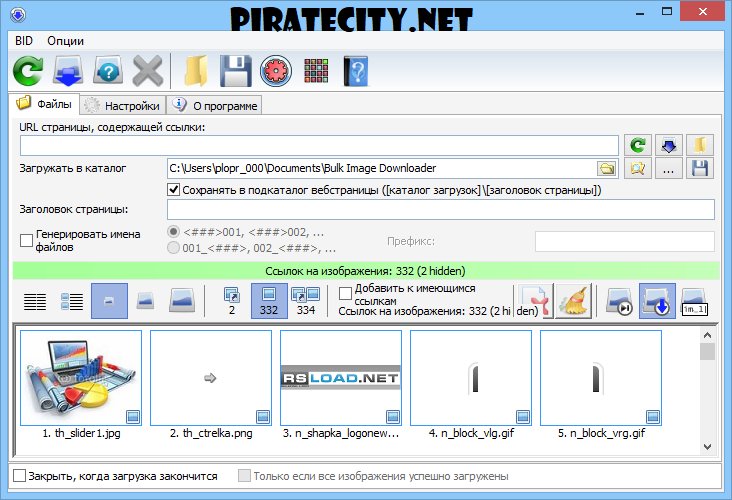Click the green links count status bar
The width and height of the screenshot is (732, 500).
[x=366, y=271]
